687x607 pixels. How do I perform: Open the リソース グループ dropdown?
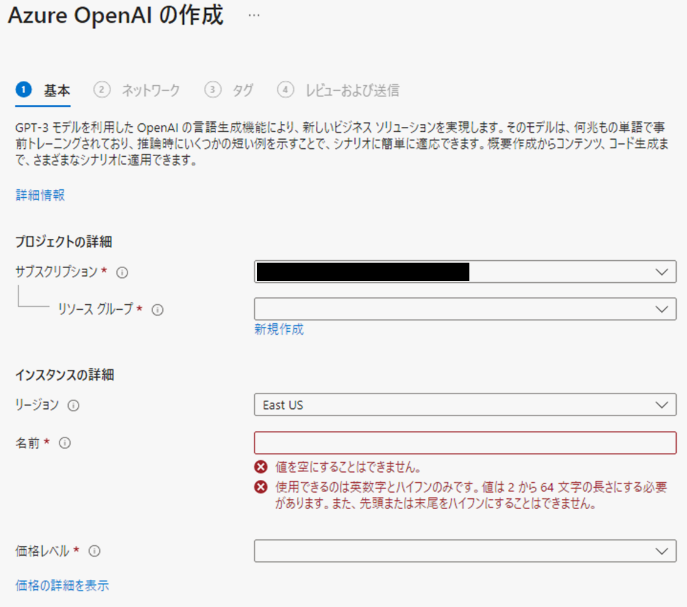(x=465, y=309)
